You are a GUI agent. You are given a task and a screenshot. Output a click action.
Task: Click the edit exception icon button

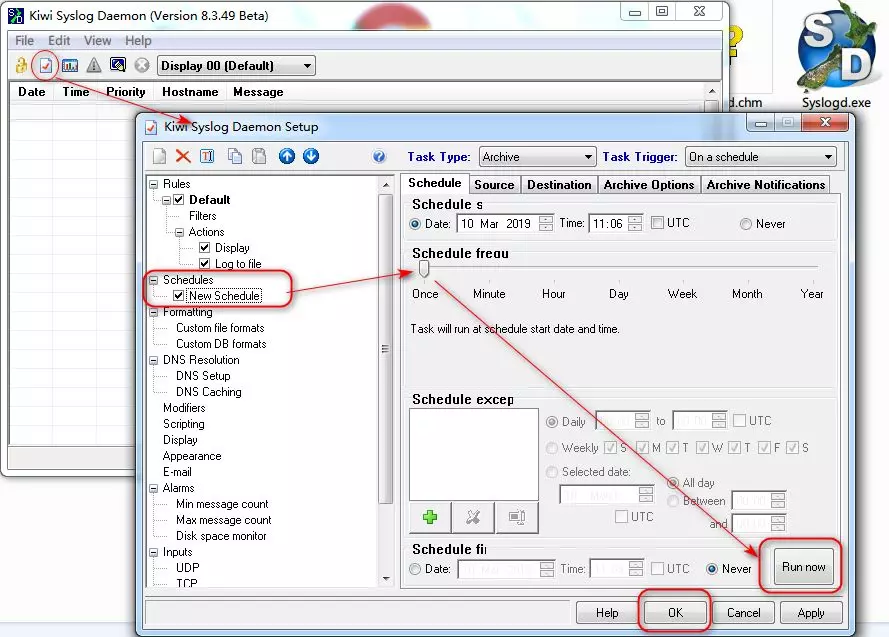517,517
